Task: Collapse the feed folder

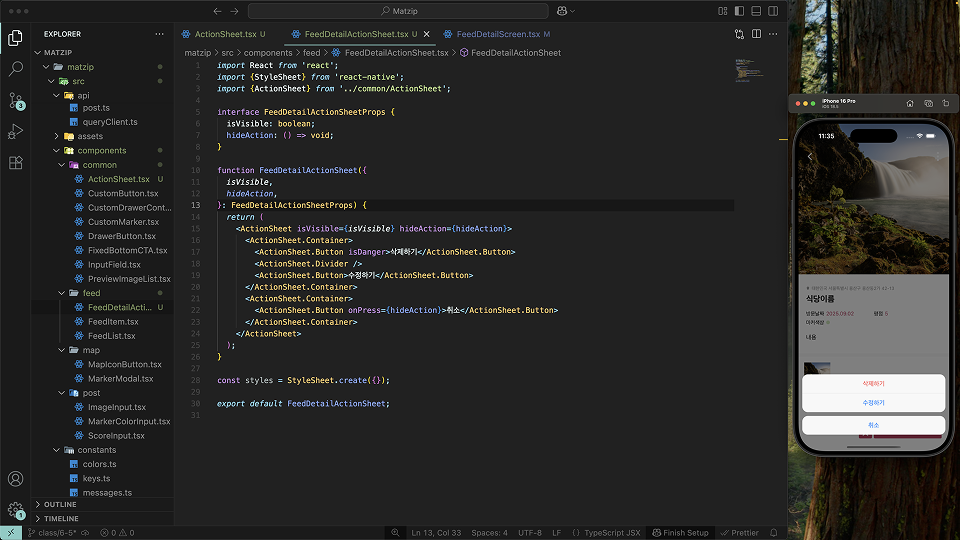Action: (91, 293)
